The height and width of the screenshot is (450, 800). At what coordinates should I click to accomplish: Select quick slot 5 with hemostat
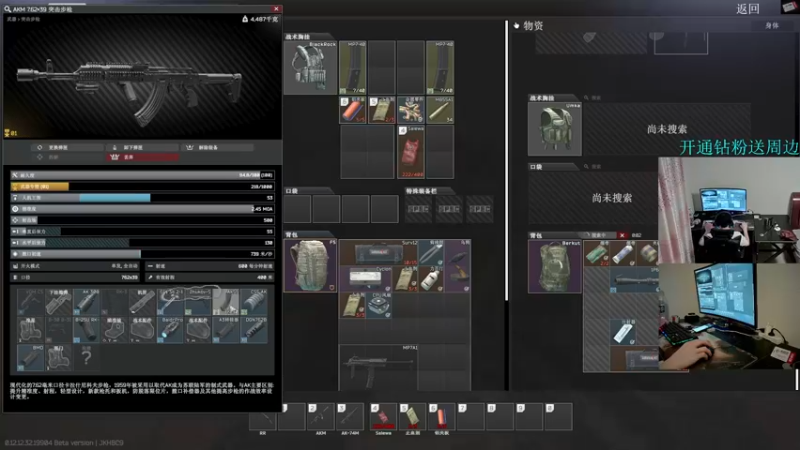pos(413,416)
